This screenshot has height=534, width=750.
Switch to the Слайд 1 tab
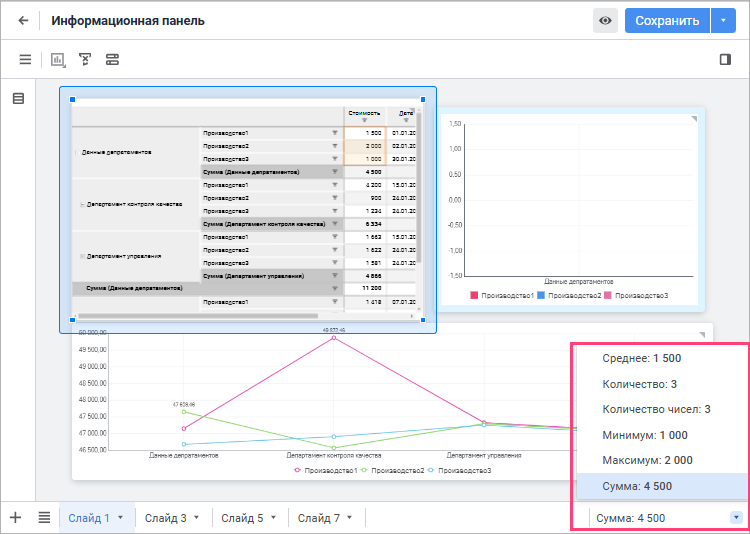click(89, 518)
